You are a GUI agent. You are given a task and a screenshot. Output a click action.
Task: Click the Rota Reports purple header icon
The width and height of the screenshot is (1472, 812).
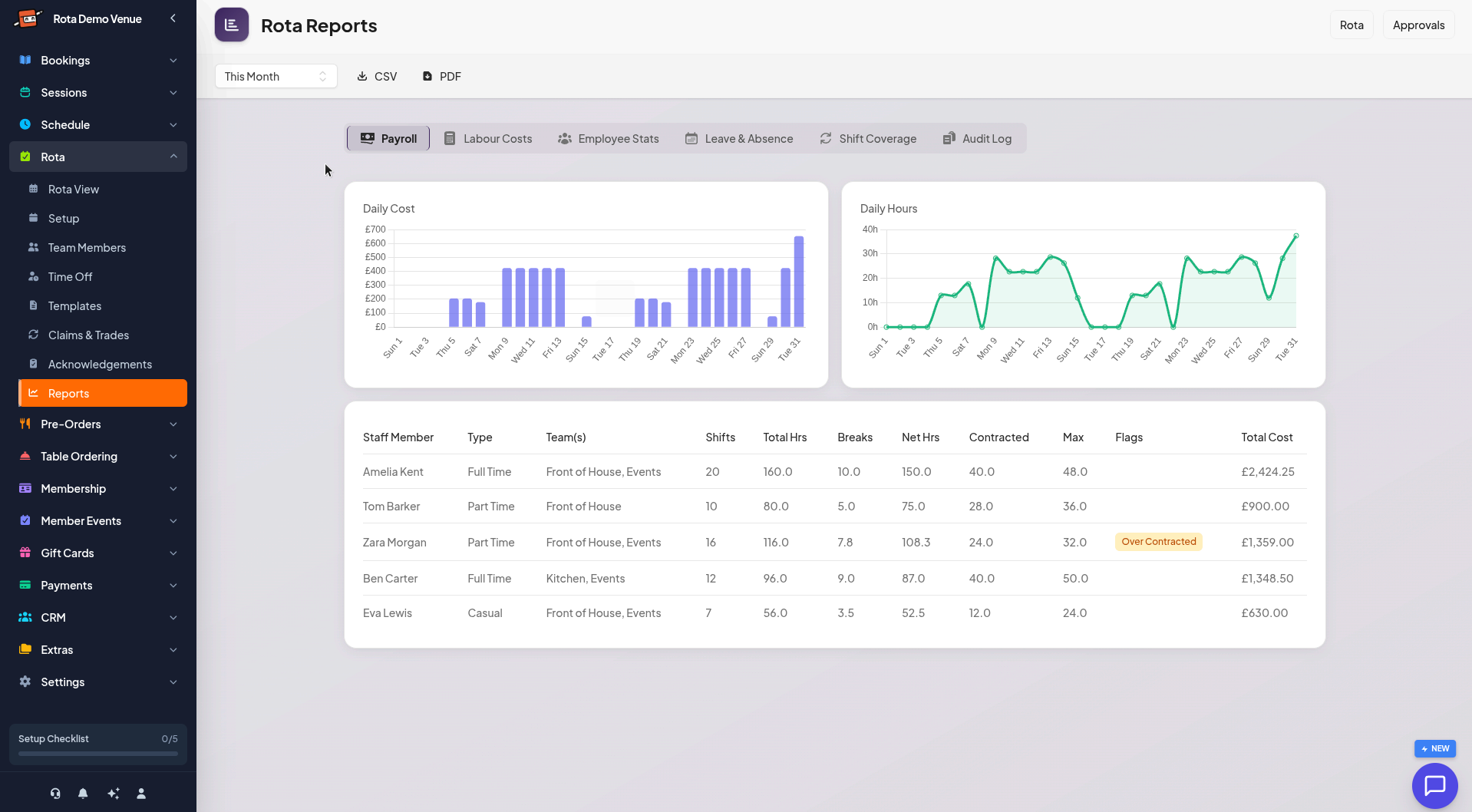click(232, 25)
